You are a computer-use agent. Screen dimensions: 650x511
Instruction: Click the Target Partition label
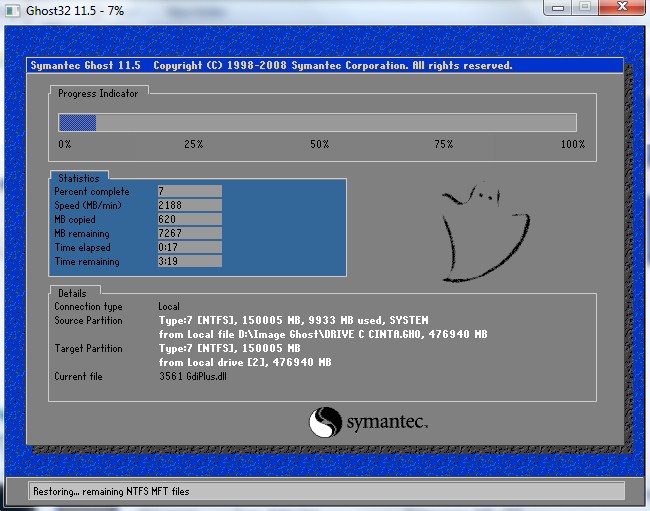coord(88,349)
